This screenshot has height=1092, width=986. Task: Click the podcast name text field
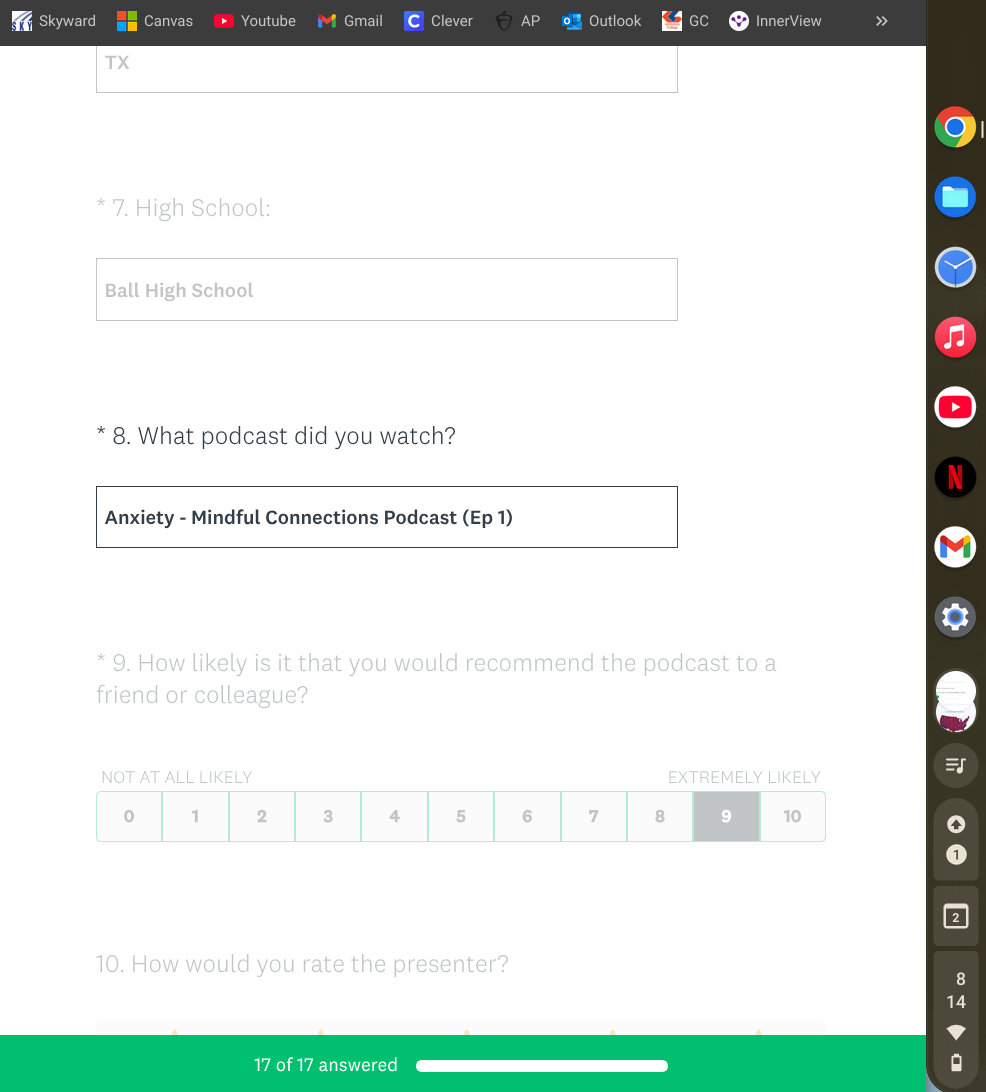(x=386, y=517)
